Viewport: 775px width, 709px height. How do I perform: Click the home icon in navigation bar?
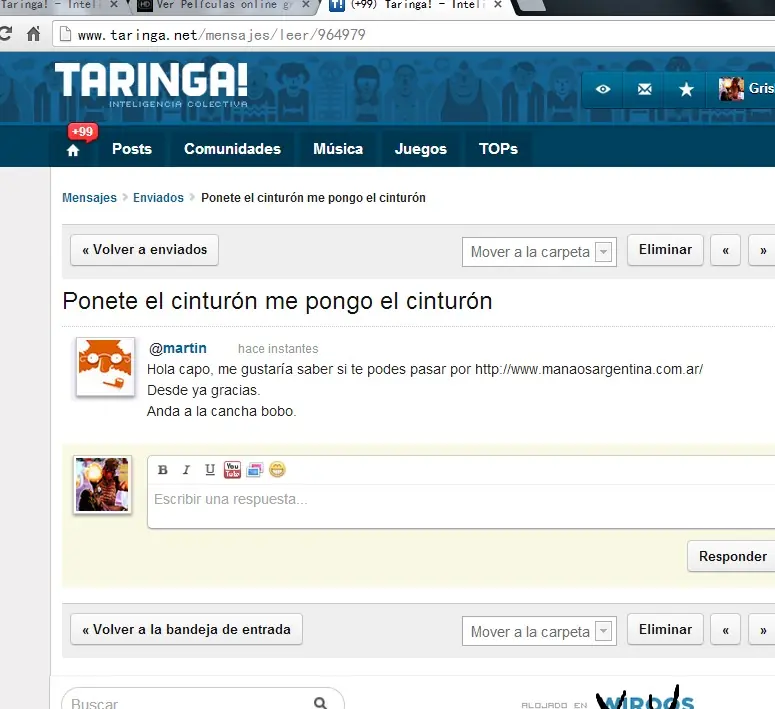pos(73,150)
